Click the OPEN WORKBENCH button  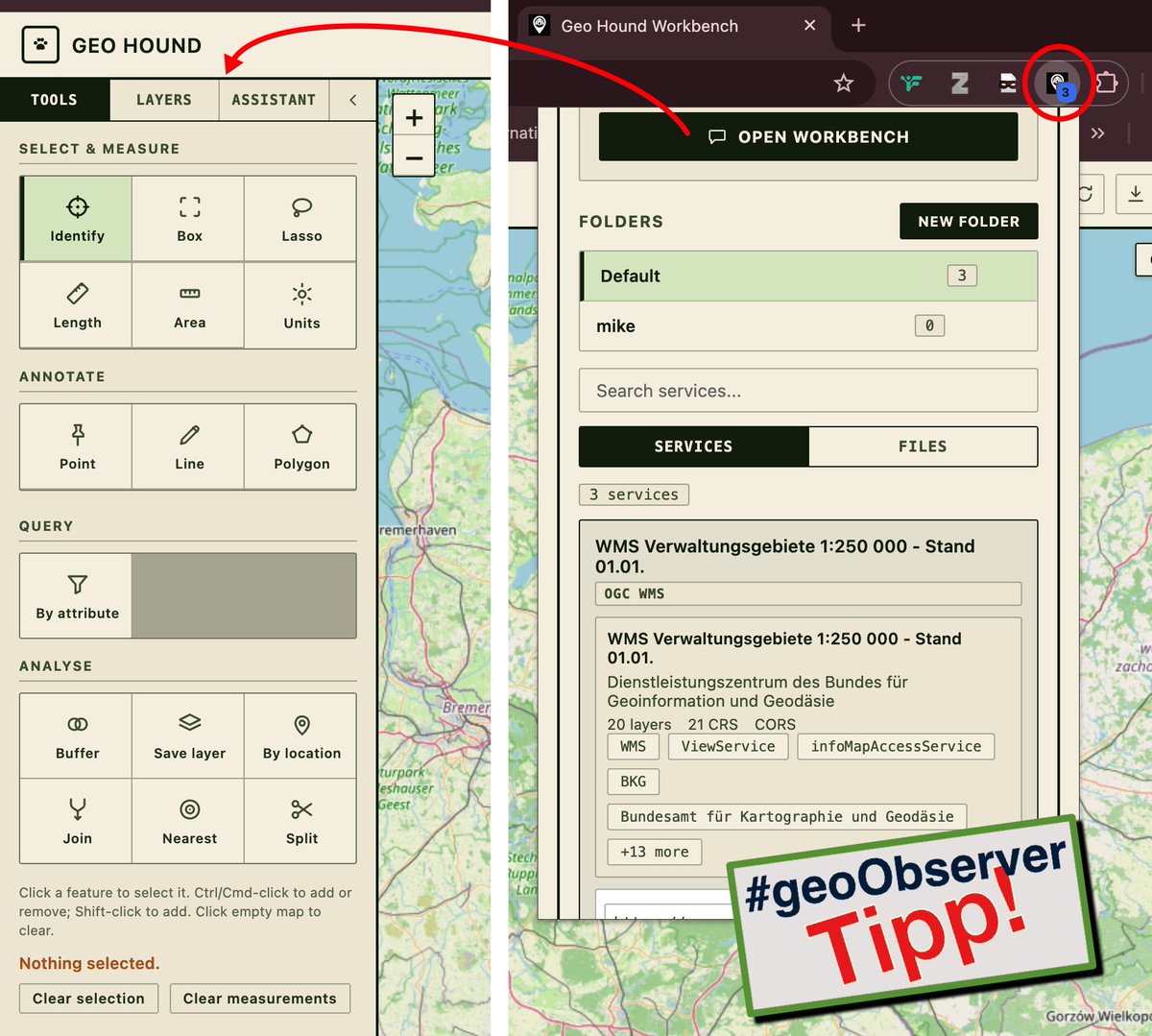(808, 136)
